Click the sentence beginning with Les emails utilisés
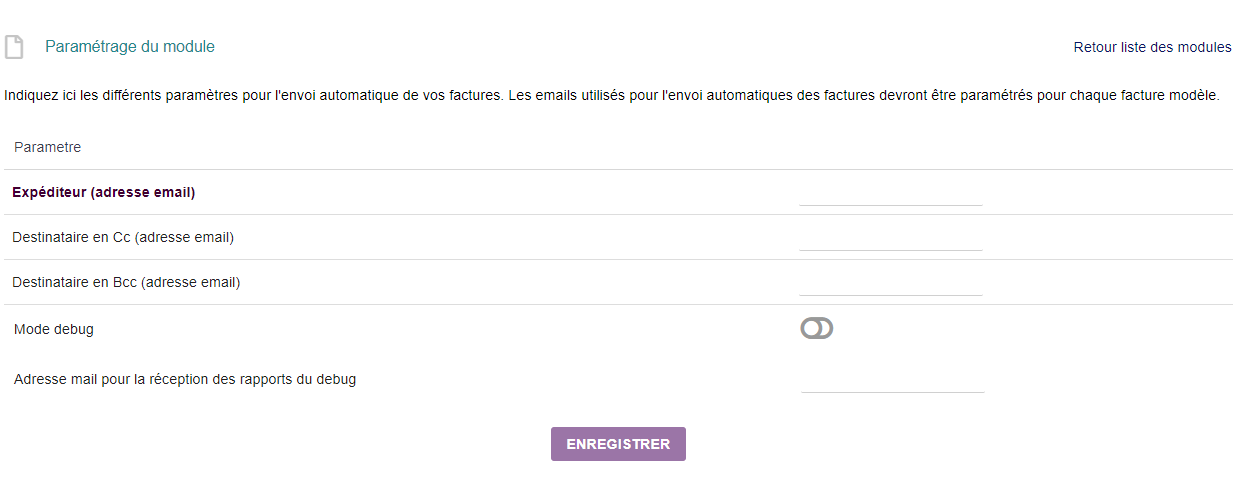1244x478 pixels. coord(863,96)
